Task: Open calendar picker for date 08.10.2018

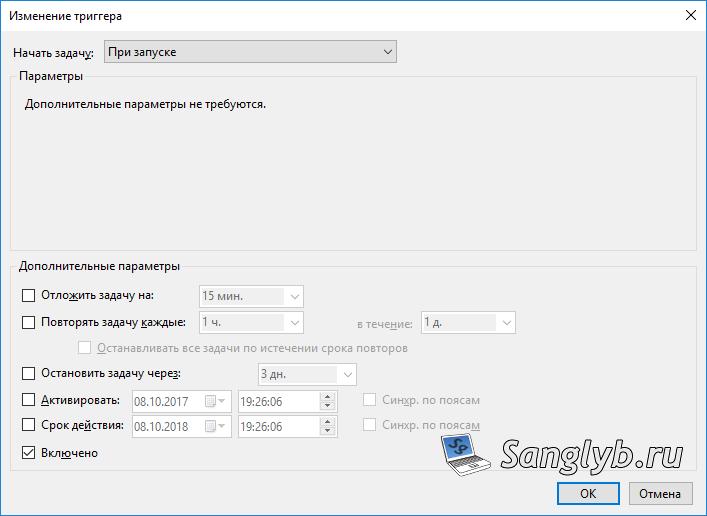Action: tap(216, 427)
